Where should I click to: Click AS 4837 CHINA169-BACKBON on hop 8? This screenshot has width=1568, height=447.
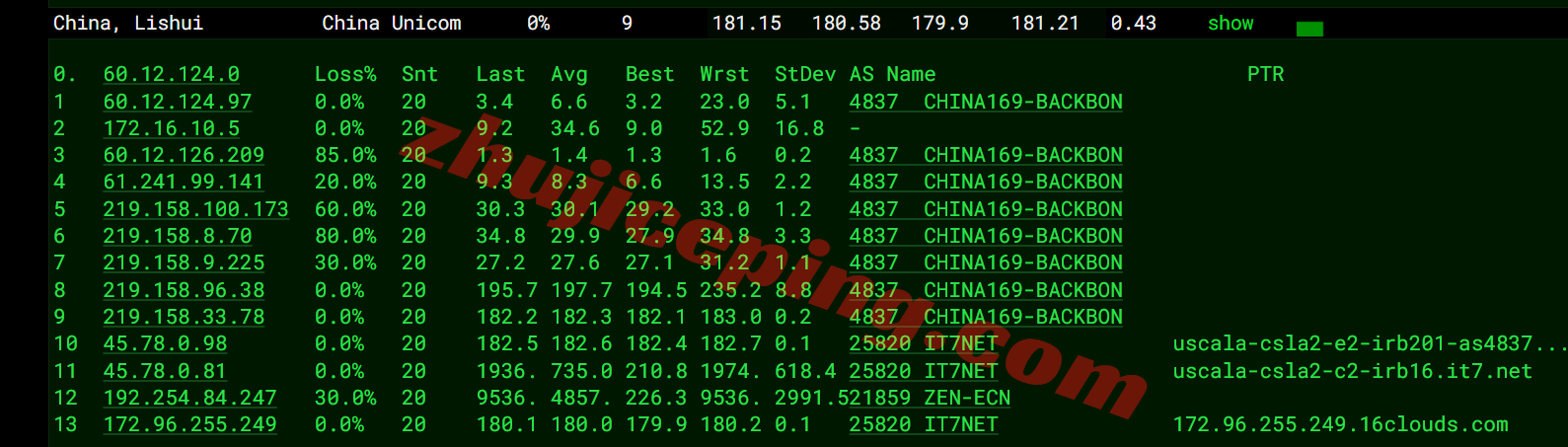(x=986, y=290)
